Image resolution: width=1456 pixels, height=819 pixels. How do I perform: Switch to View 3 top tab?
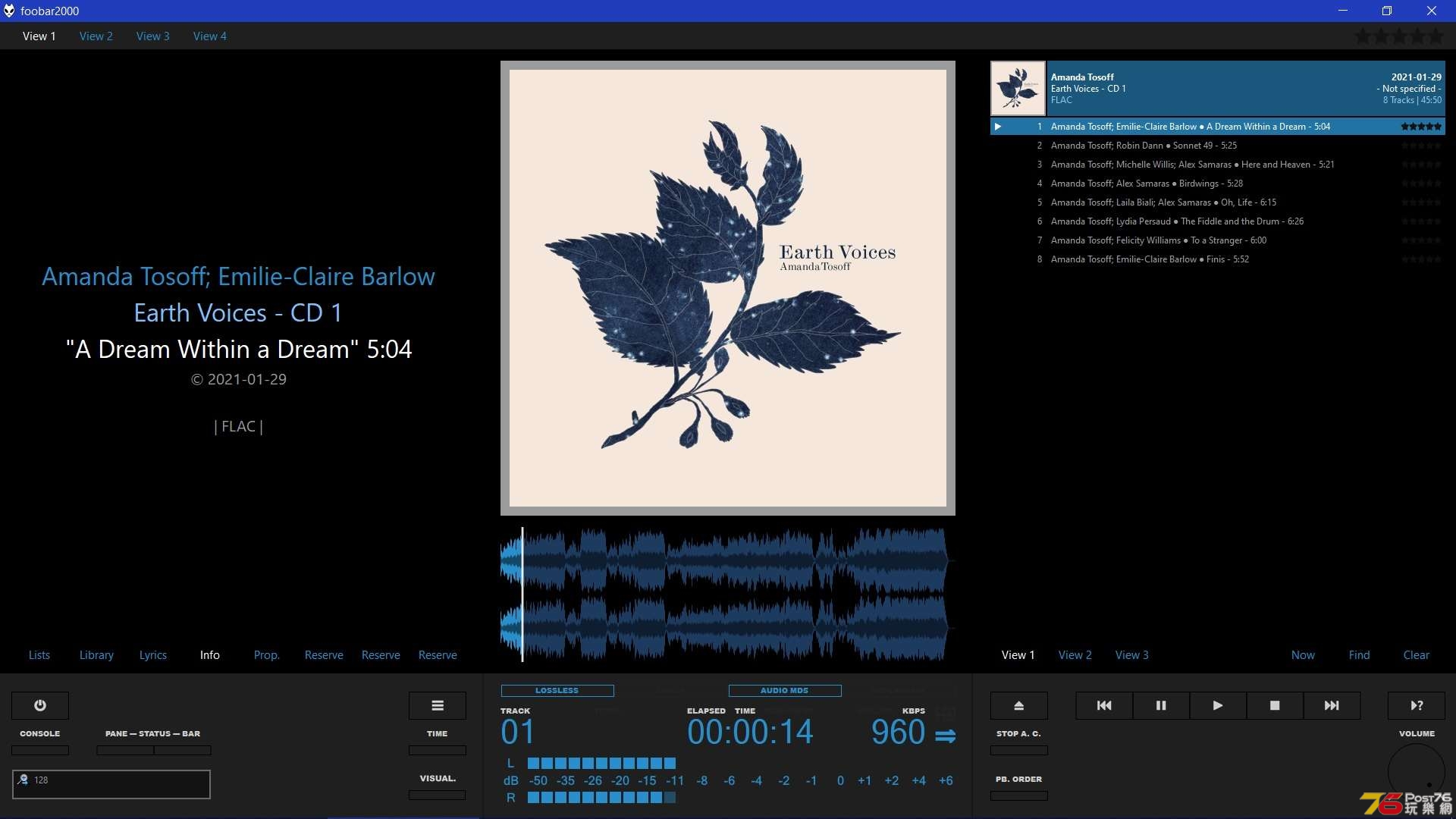pyautogui.click(x=153, y=36)
